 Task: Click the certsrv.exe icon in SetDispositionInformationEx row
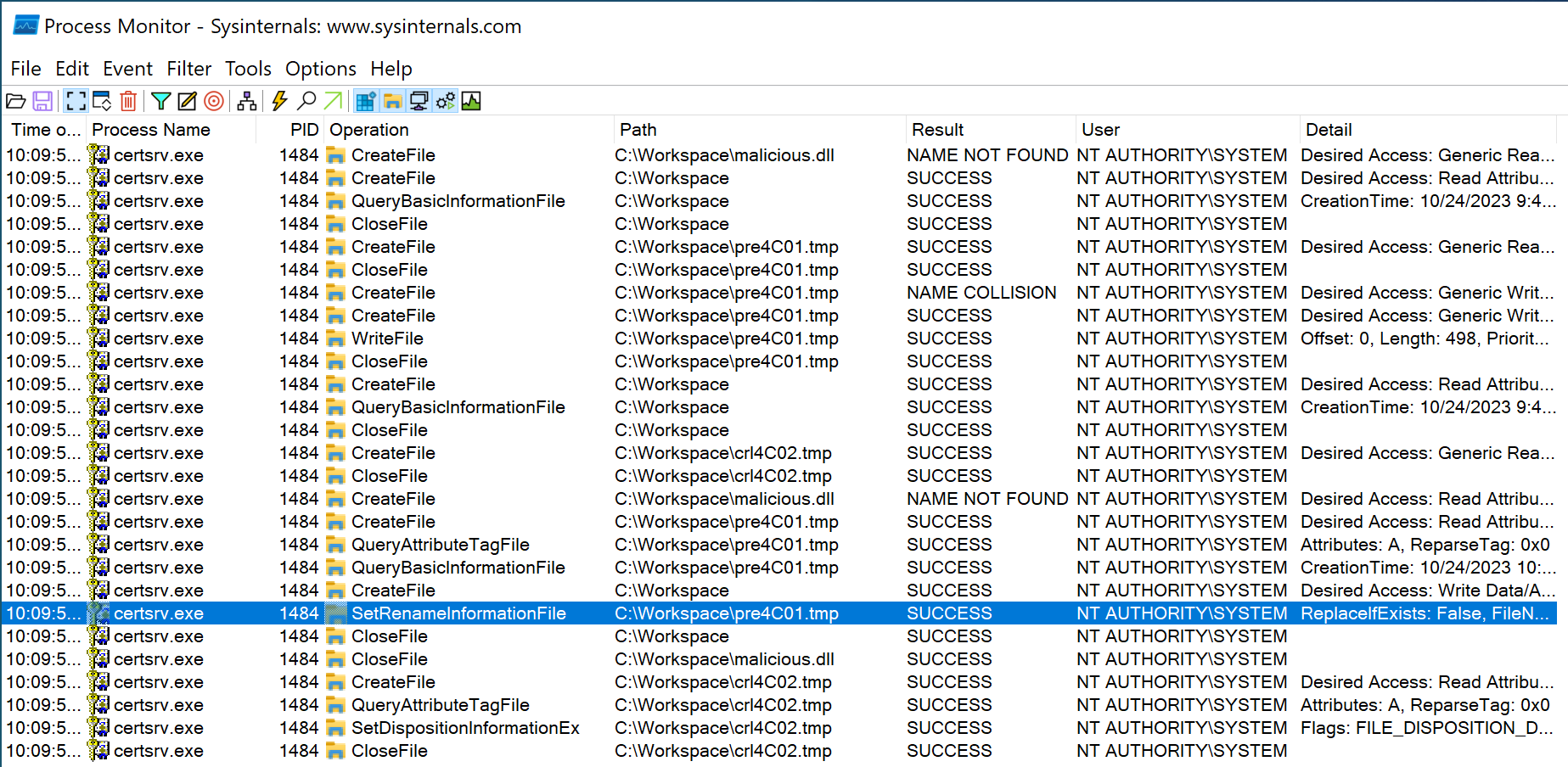click(99, 728)
